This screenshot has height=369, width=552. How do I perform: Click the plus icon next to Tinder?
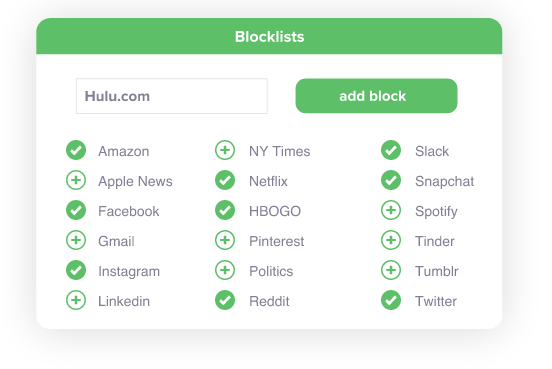(391, 240)
